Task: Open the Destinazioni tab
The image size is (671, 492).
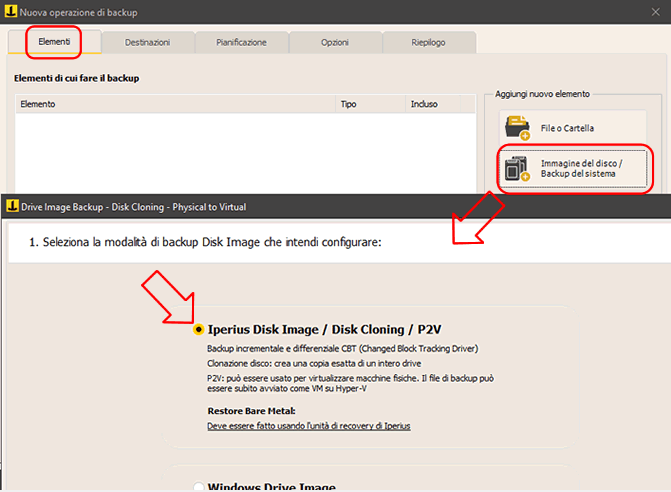Action: tap(148, 43)
